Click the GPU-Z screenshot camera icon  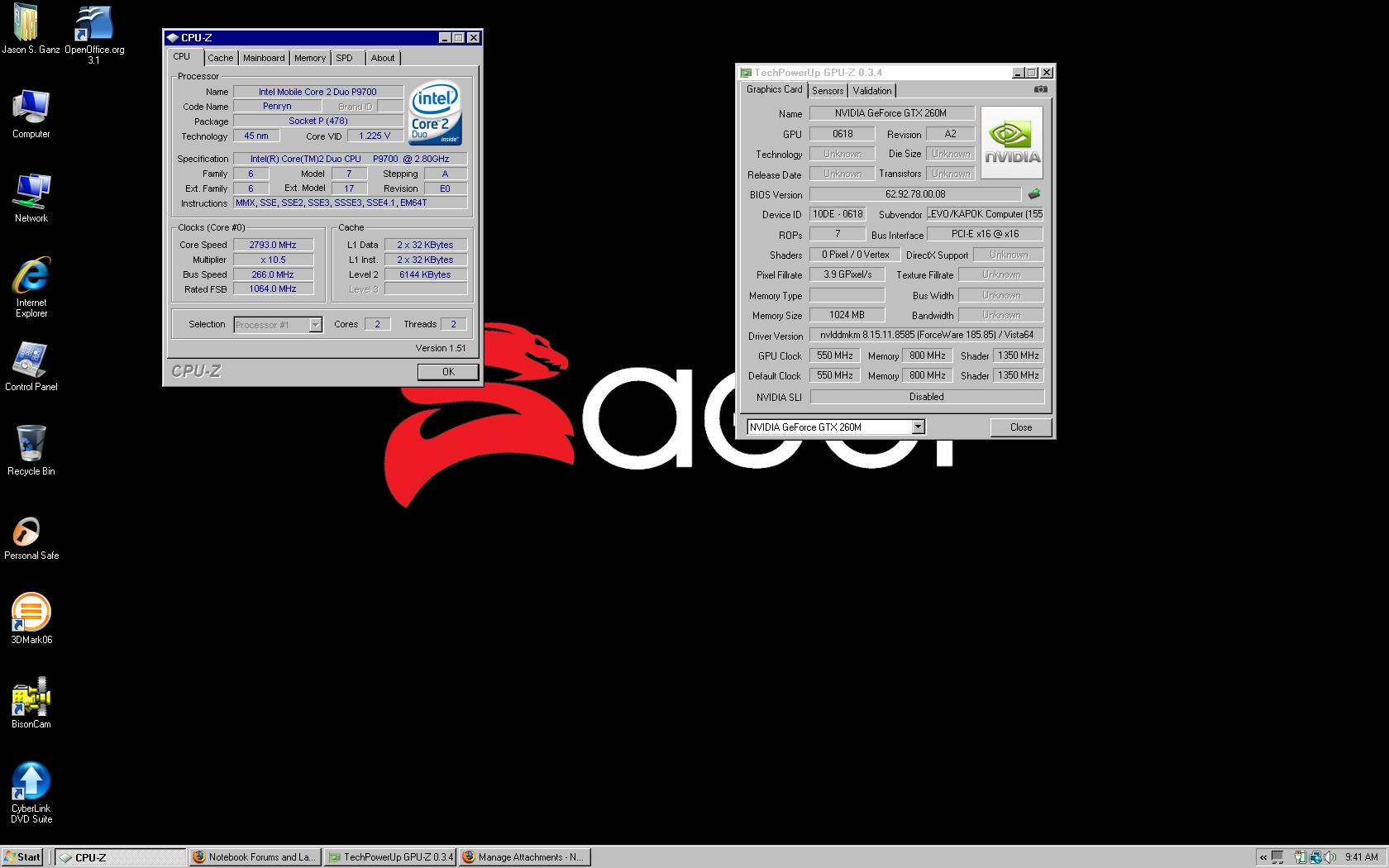point(1041,89)
